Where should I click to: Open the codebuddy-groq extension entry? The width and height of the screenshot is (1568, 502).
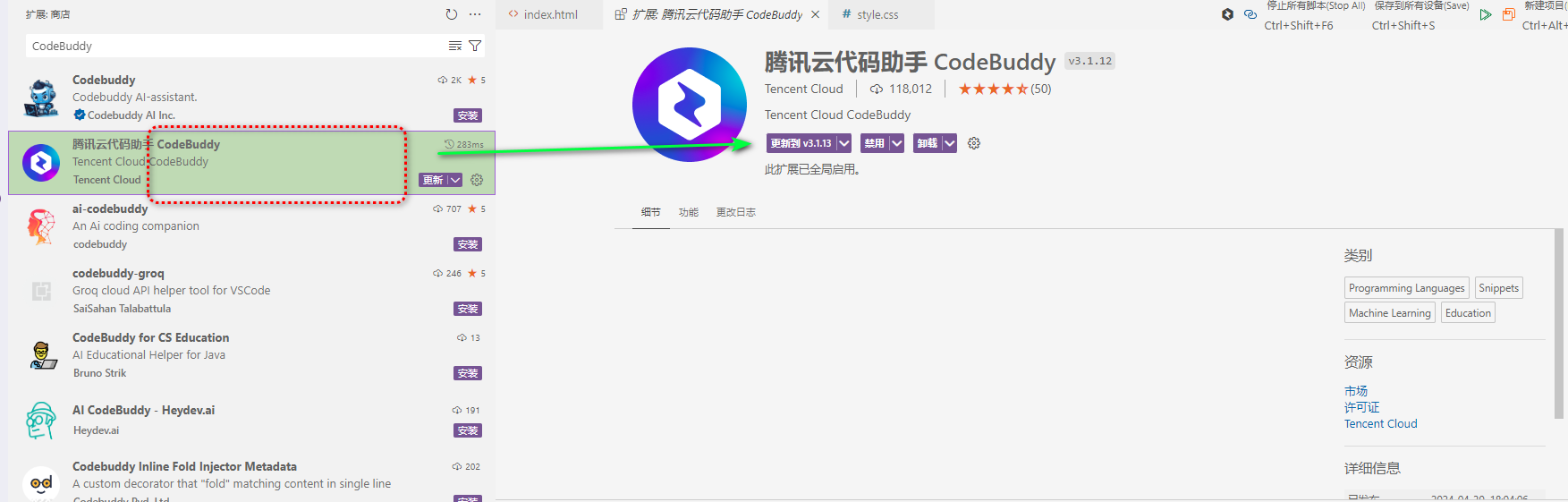(x=251, y=291)
